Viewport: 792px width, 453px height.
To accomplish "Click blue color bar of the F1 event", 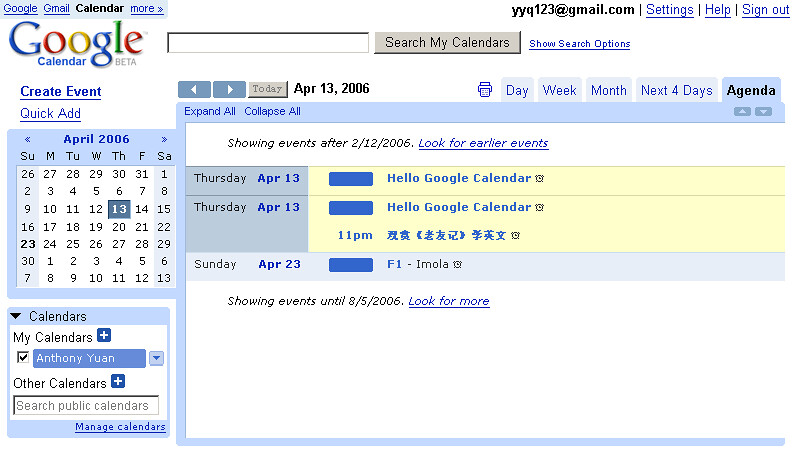I will click(351, 265).
